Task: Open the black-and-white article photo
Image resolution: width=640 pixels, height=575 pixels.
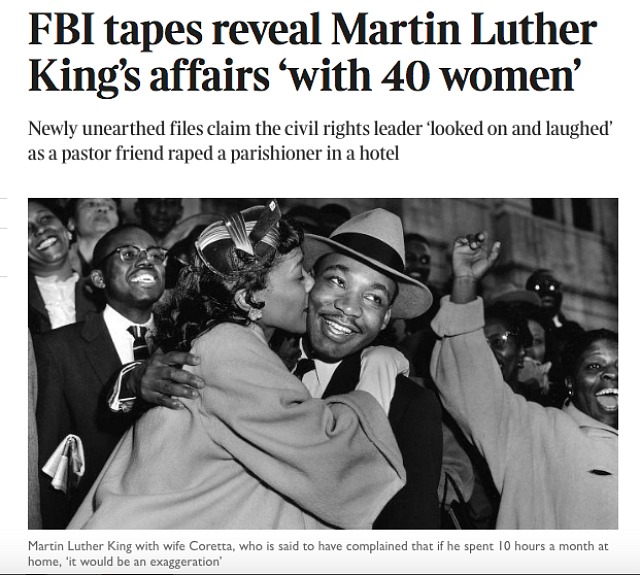Action: tap(323, 364)
